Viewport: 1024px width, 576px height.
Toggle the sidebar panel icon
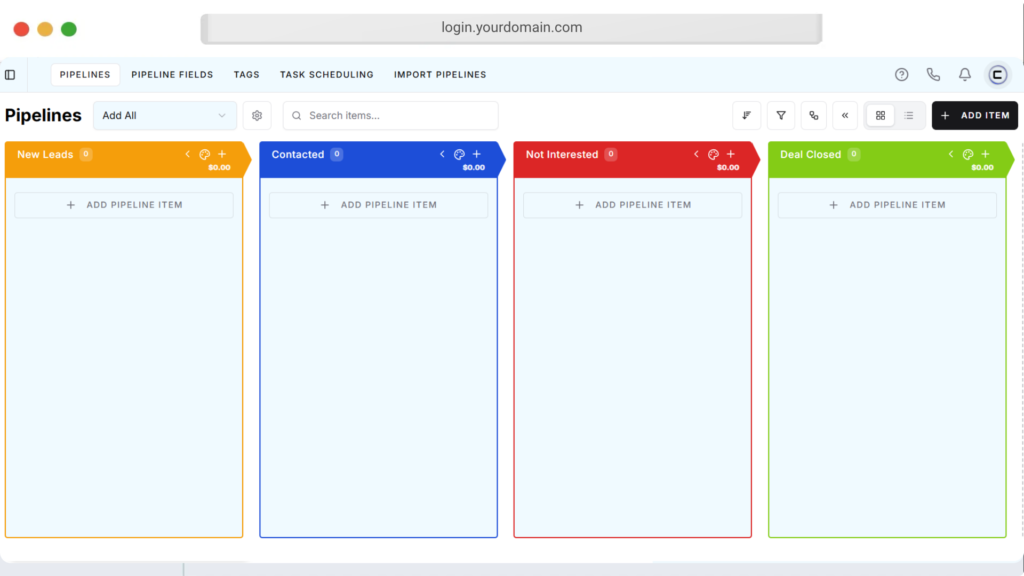(x=10, y=75)
